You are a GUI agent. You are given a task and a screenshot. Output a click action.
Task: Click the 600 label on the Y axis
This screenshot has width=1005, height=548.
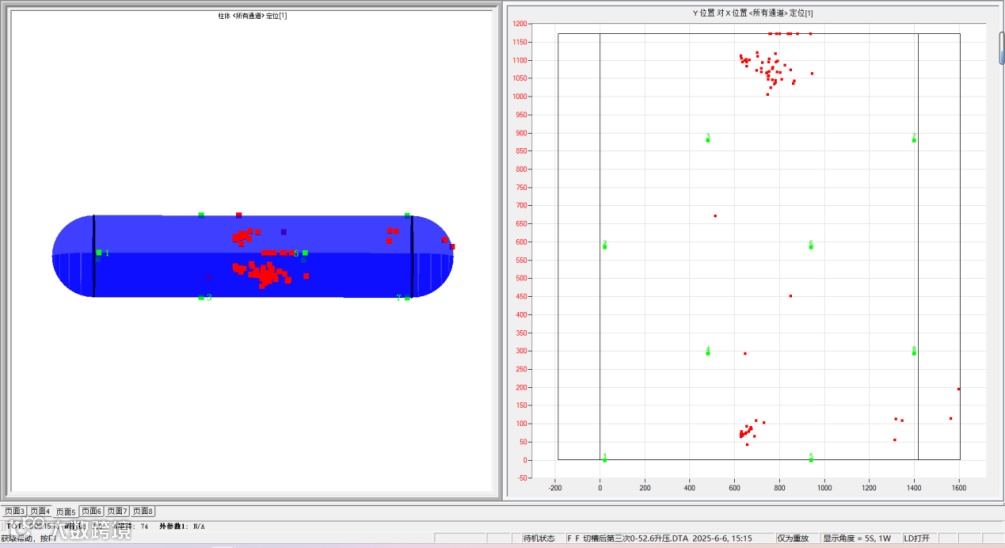click(x=522, y=242)
